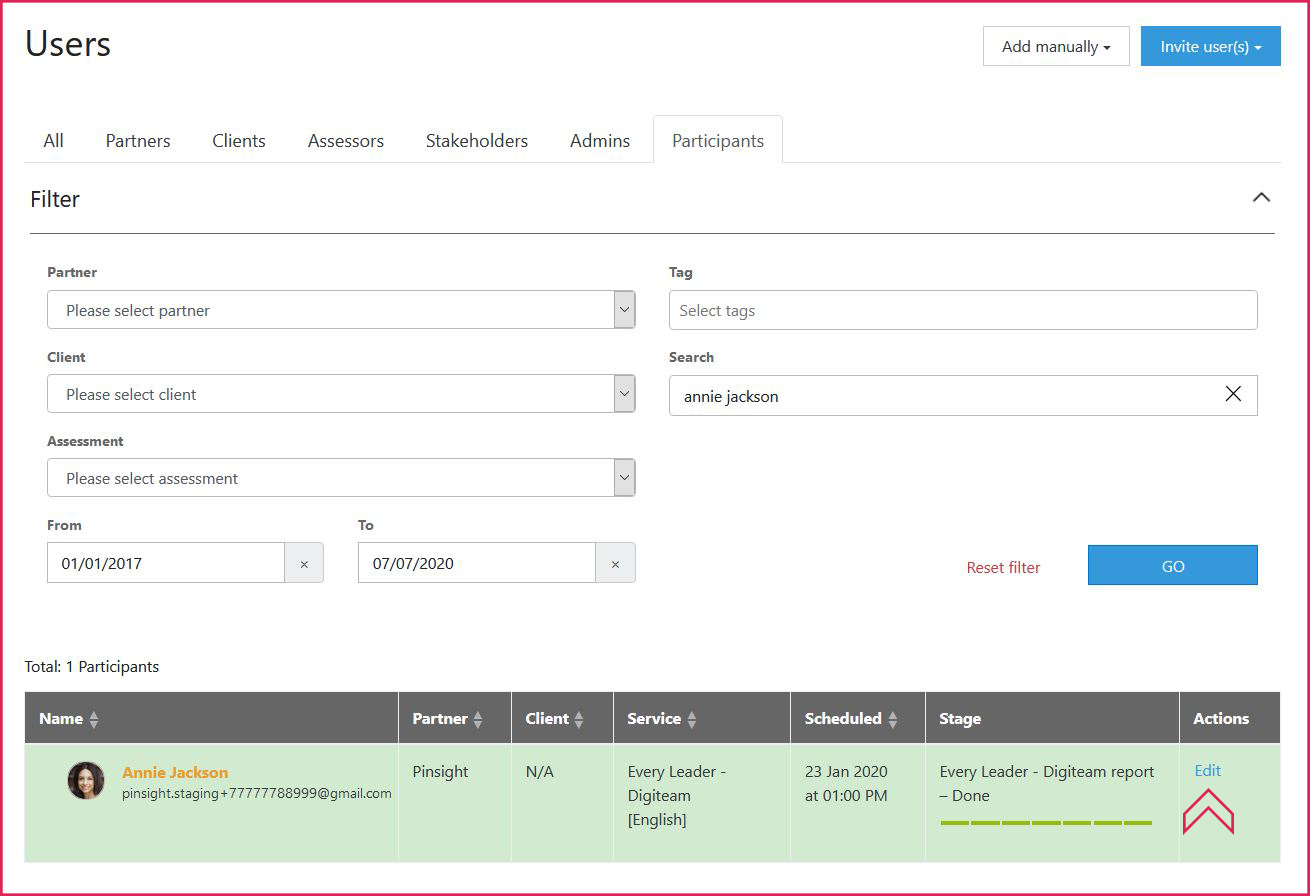
Task: Collapse the Filter section
Action: coord(1261,198)
